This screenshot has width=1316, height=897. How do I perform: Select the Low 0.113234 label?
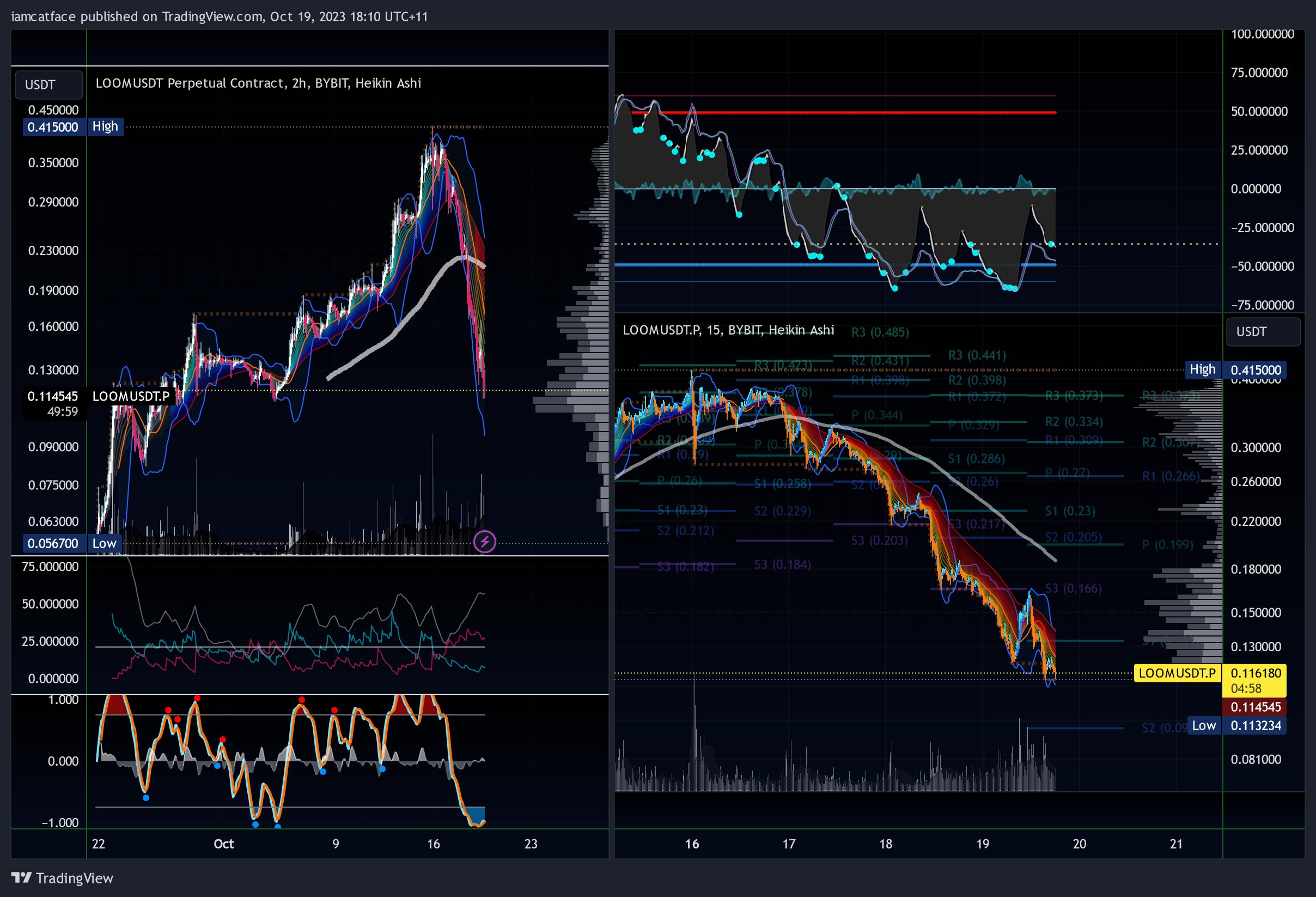coord(1236,725)
